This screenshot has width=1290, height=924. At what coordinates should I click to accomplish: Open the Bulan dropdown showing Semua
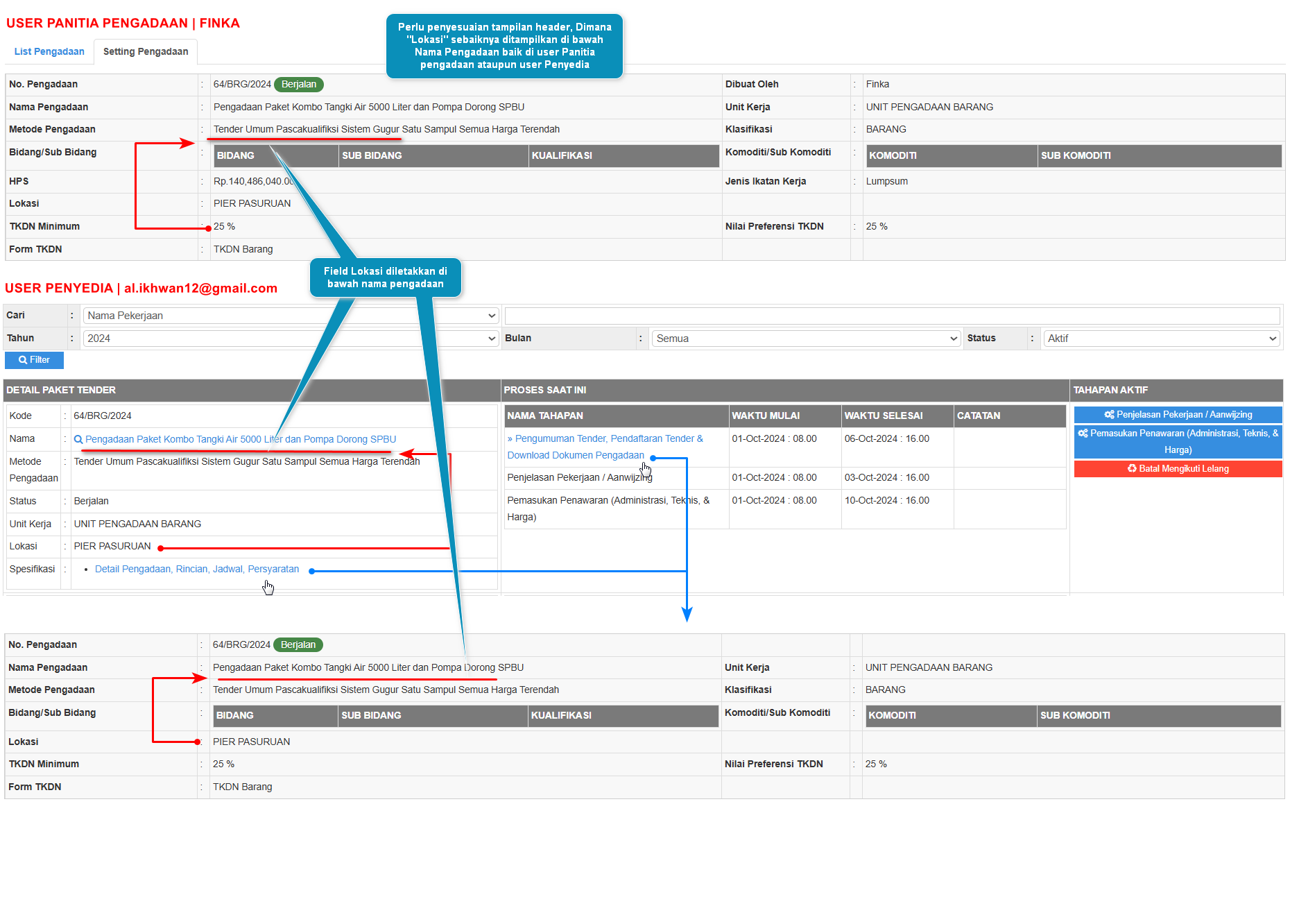(x=806, y=339)
